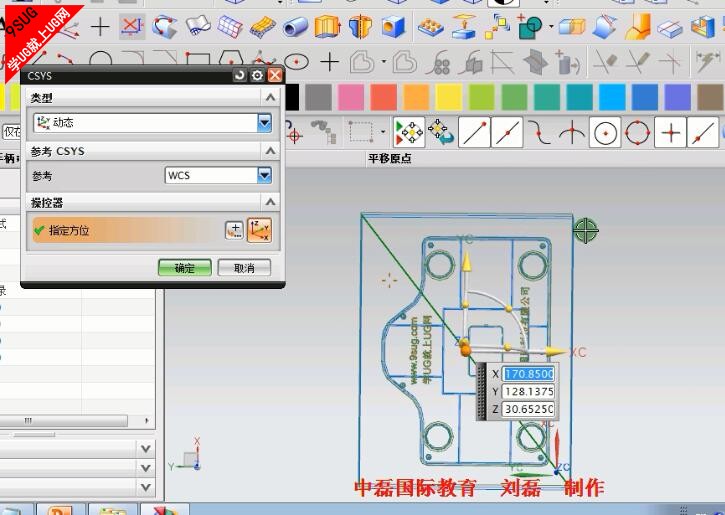Image resolution: width=725 pixels, height=515 pixels.
Task: Collapse the 参考 CSYS section
Action: point(270,151)
